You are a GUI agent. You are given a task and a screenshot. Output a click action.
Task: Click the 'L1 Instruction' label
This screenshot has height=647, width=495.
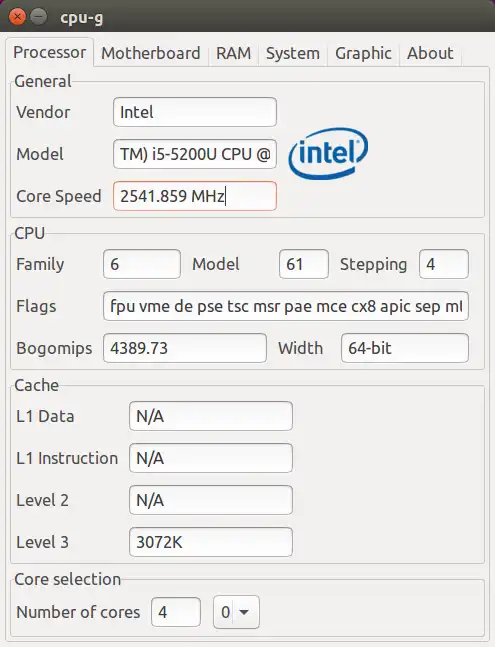(x=67, y=458)
